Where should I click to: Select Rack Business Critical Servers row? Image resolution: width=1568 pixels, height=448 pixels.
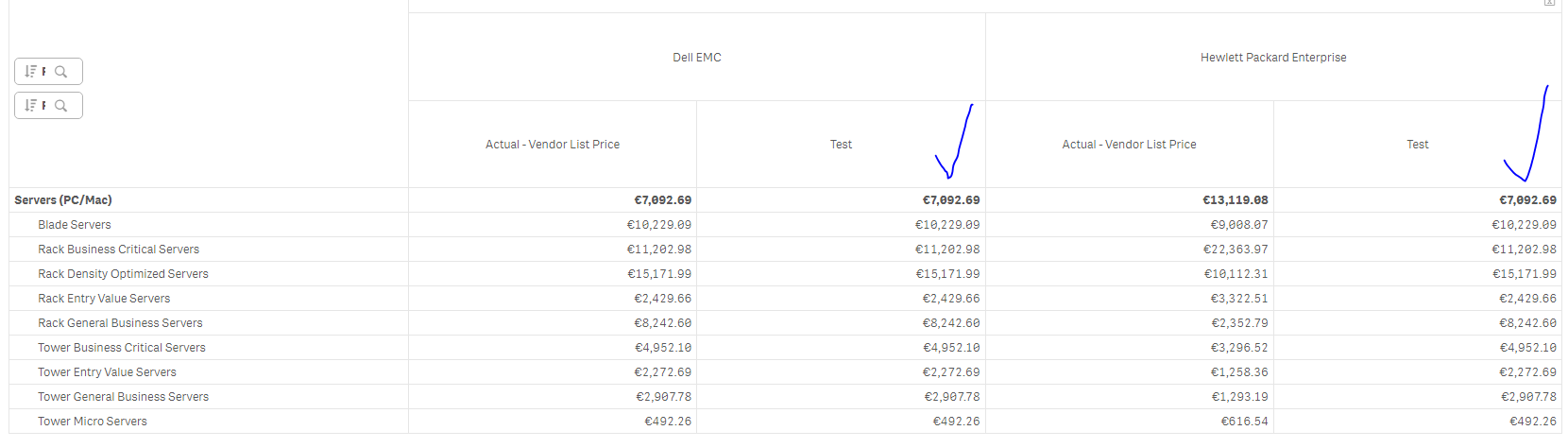(x=118, y=250)
